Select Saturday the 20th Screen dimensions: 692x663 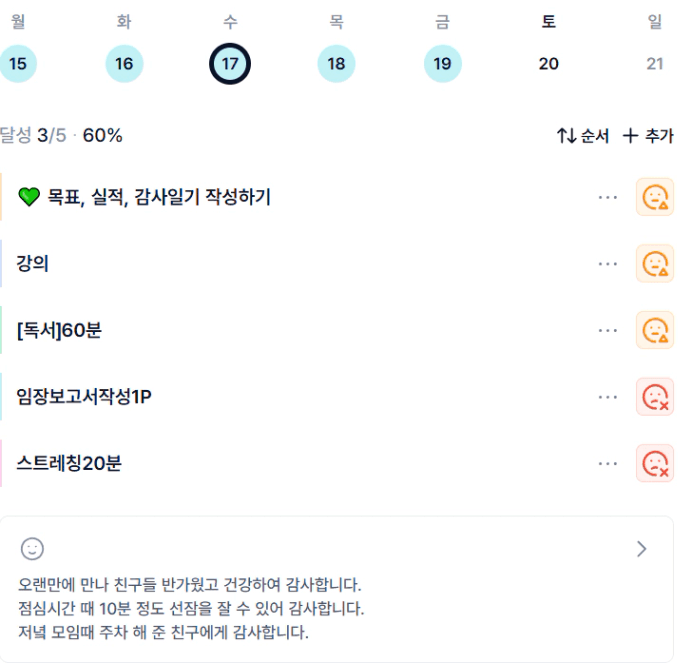[548, 64]
